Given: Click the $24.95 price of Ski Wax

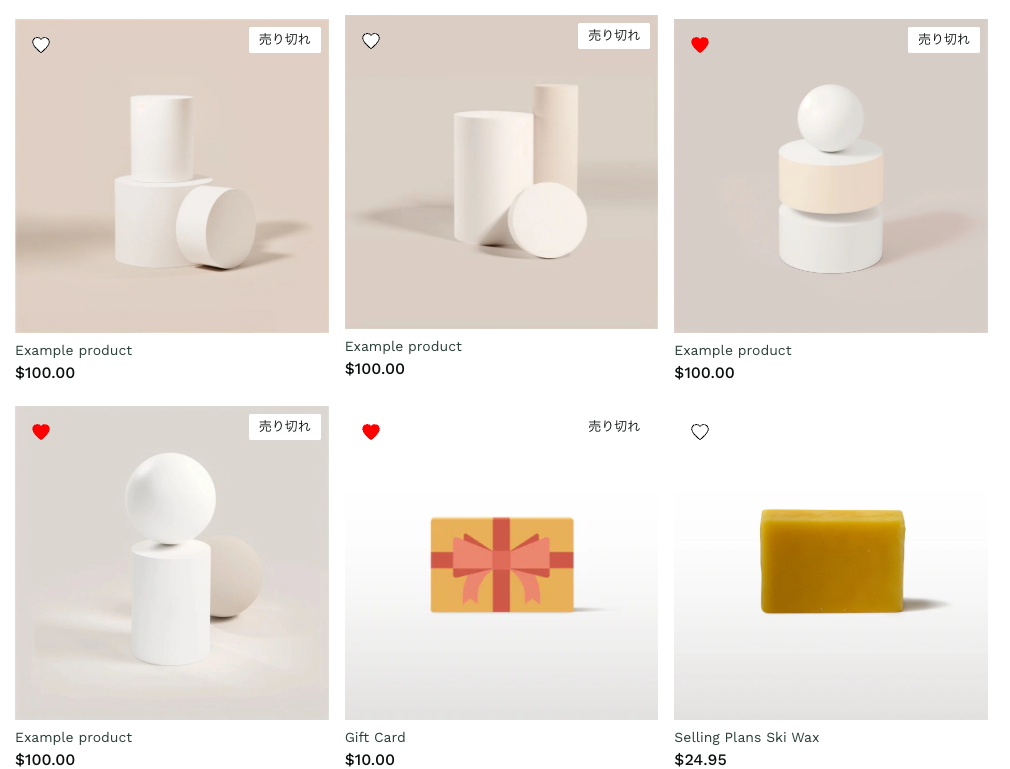Looking at the screenshot, I should [x=700, y=760].
